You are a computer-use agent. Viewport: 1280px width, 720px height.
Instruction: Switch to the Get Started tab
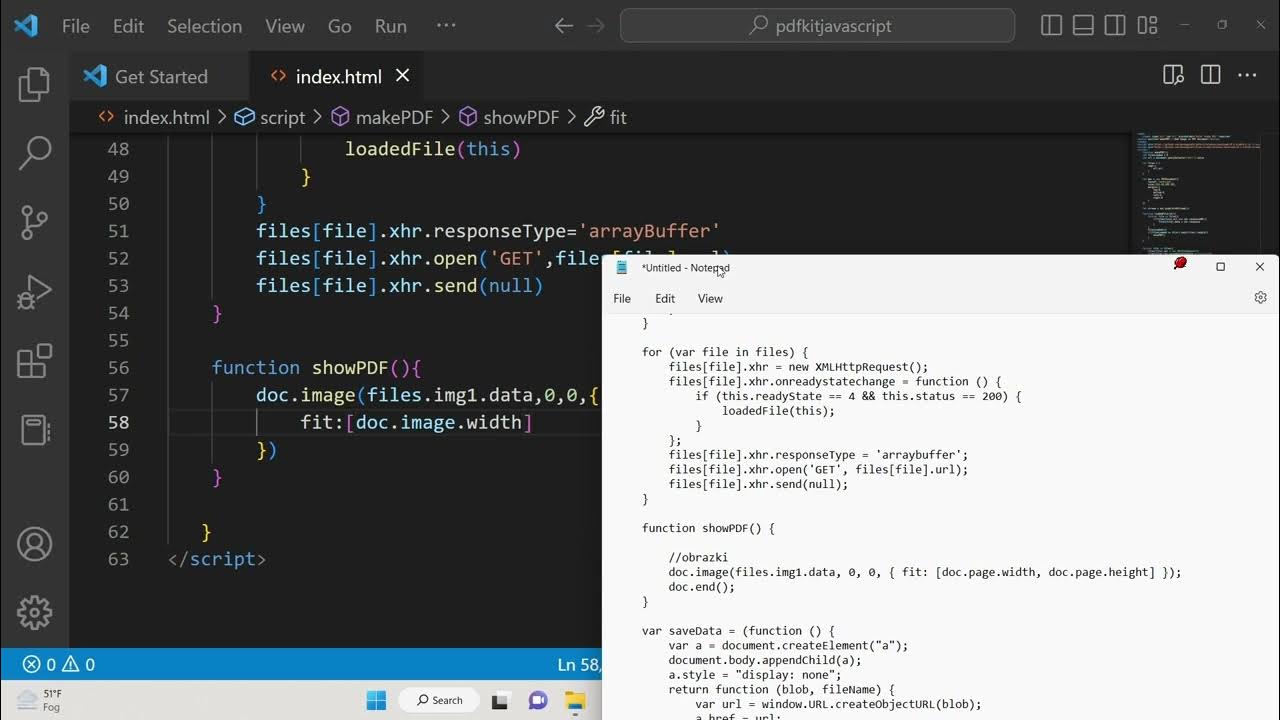click(160, 76)
